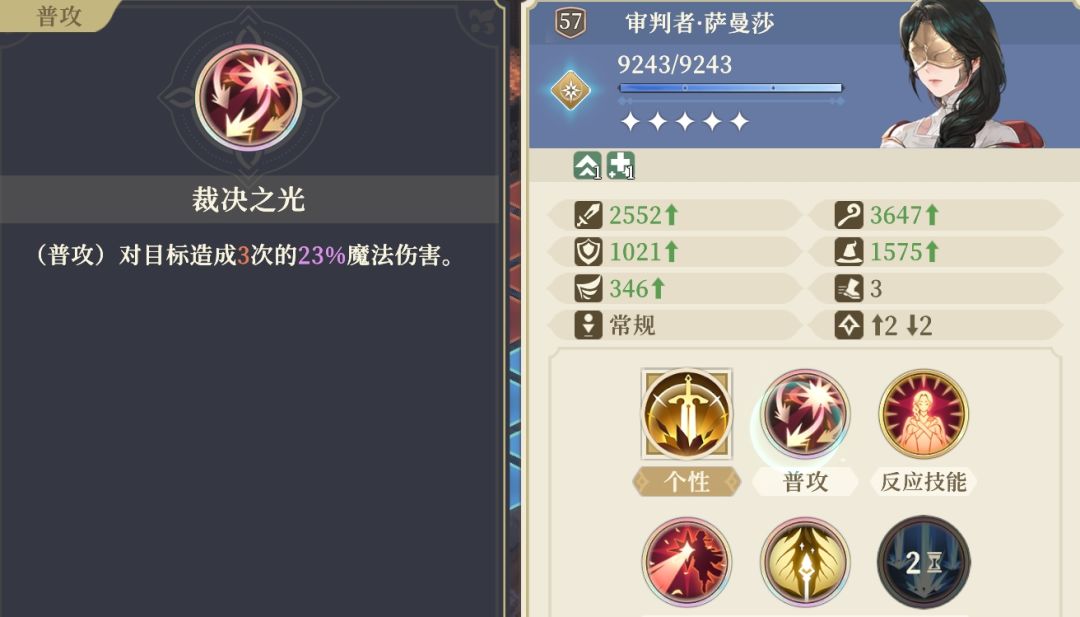1080x617 pixels.
Task: Click the large 裁决之光 skill emblem
Action: 248,97
